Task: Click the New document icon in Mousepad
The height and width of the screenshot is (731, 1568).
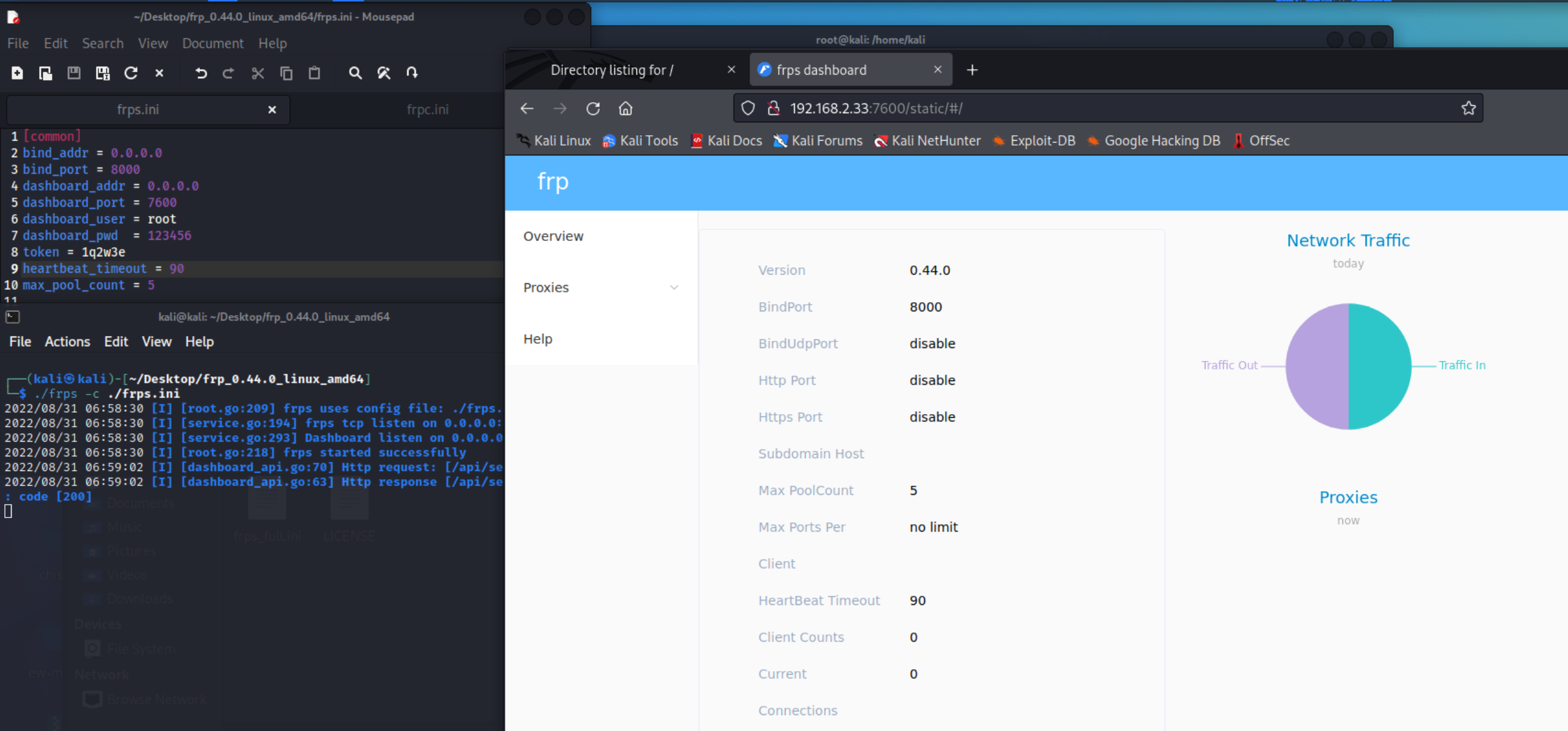Action: [17, 73]
